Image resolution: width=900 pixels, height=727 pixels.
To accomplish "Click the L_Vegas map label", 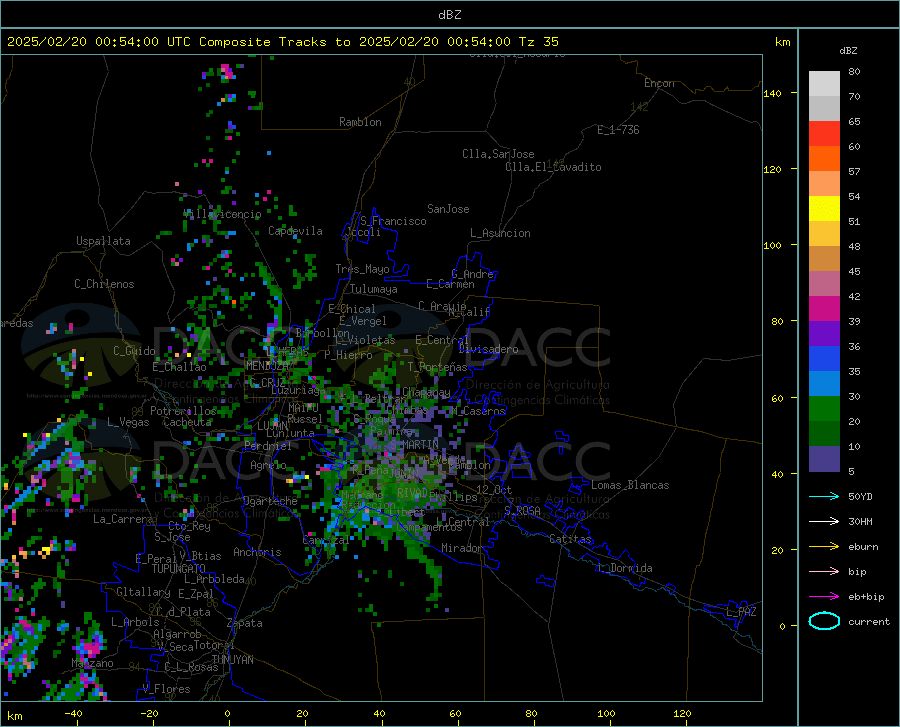I will (x=128, y=422).
